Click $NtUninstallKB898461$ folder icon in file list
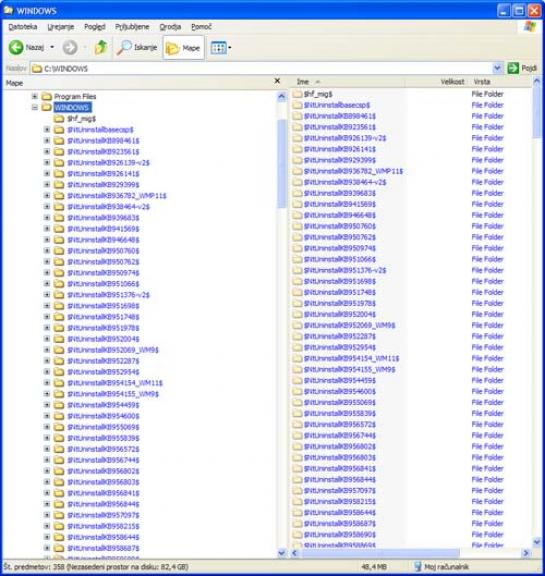 [x=297, y=116]
